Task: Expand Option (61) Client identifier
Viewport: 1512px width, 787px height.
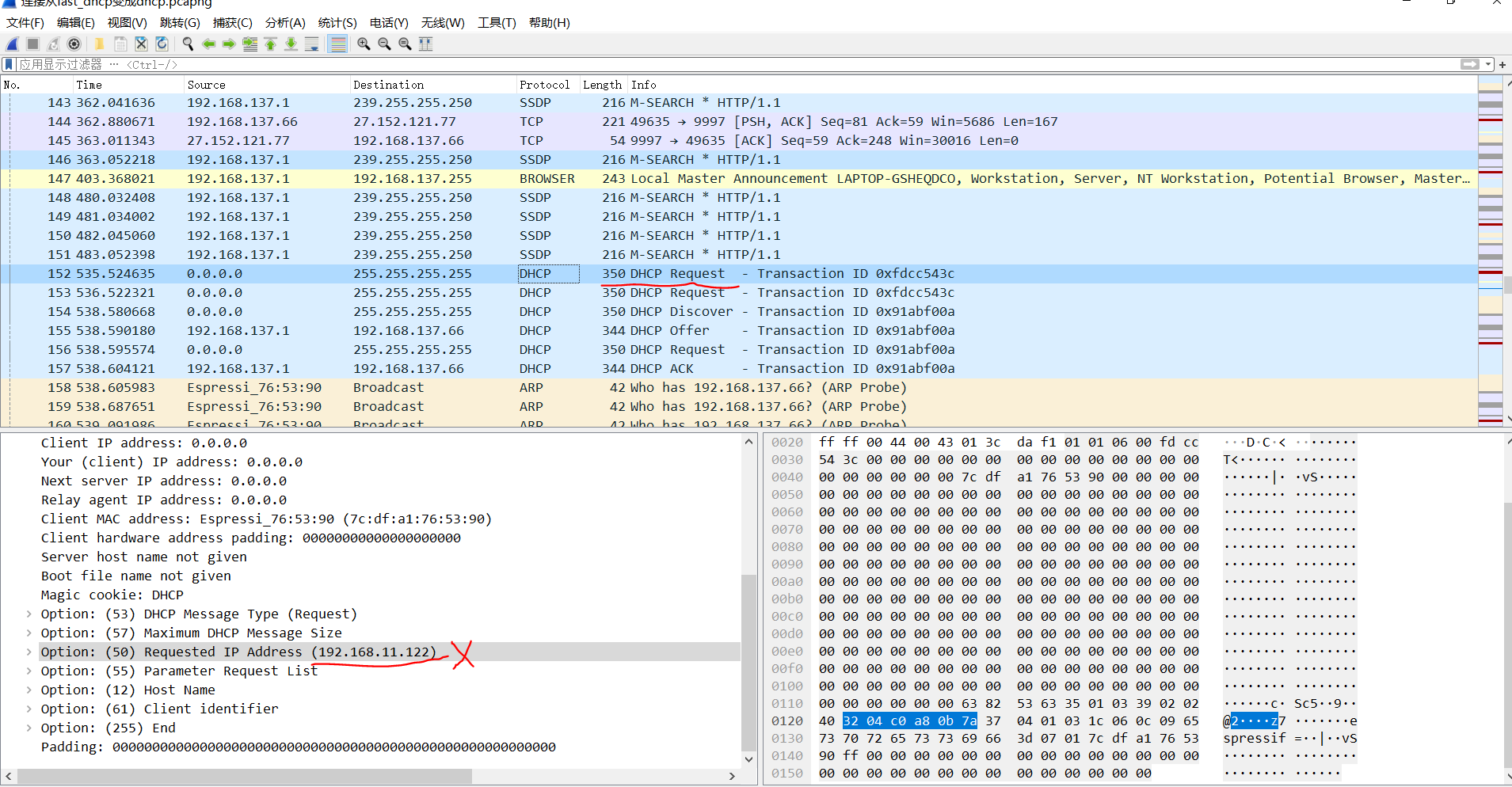Action: [29, 709]
